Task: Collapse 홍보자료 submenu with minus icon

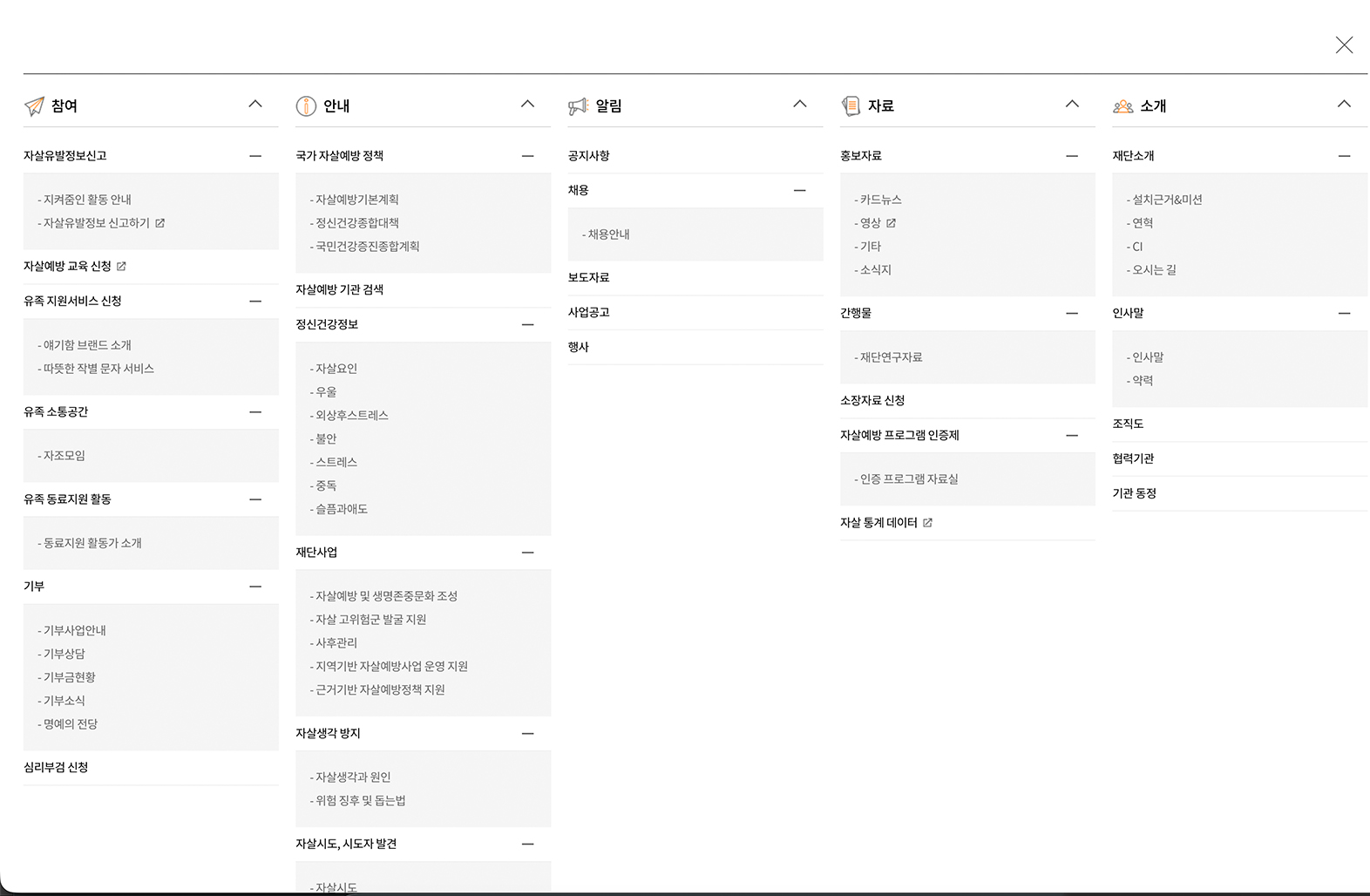Action: point(1072,156)
